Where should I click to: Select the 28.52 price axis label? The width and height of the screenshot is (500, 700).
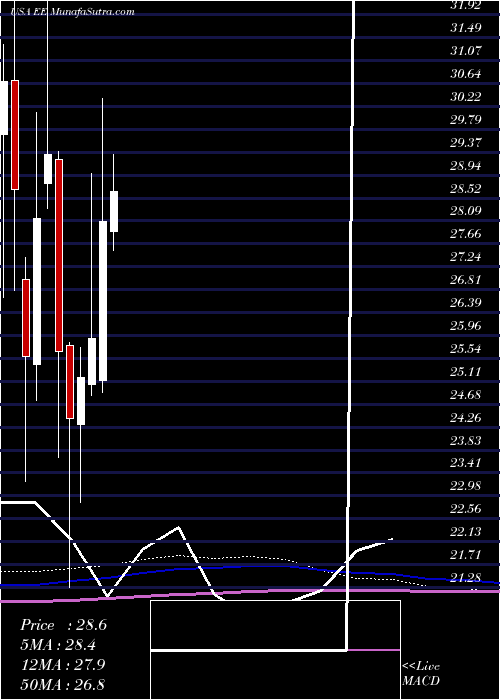466,188
